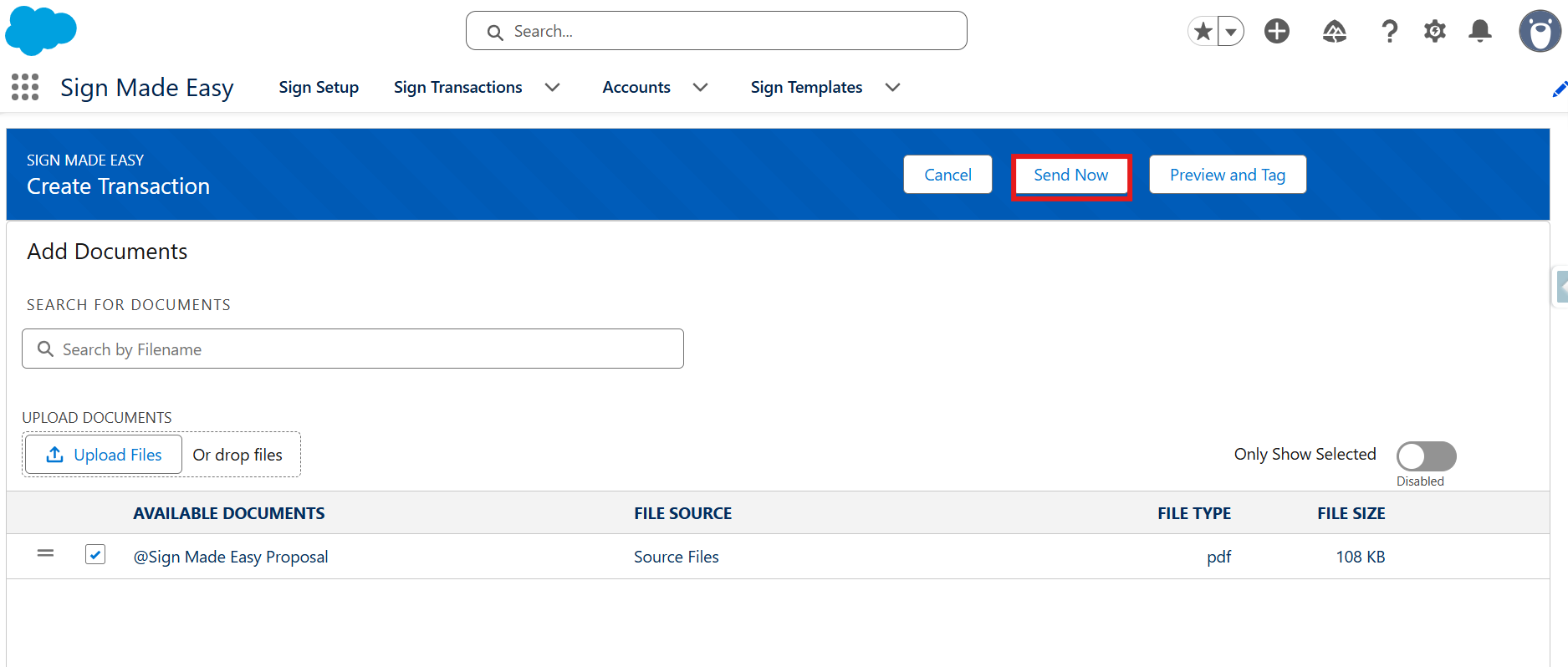Click the edit navigation pencil icon
This screenshot has width=1568, height=667.
point(1559,89)
